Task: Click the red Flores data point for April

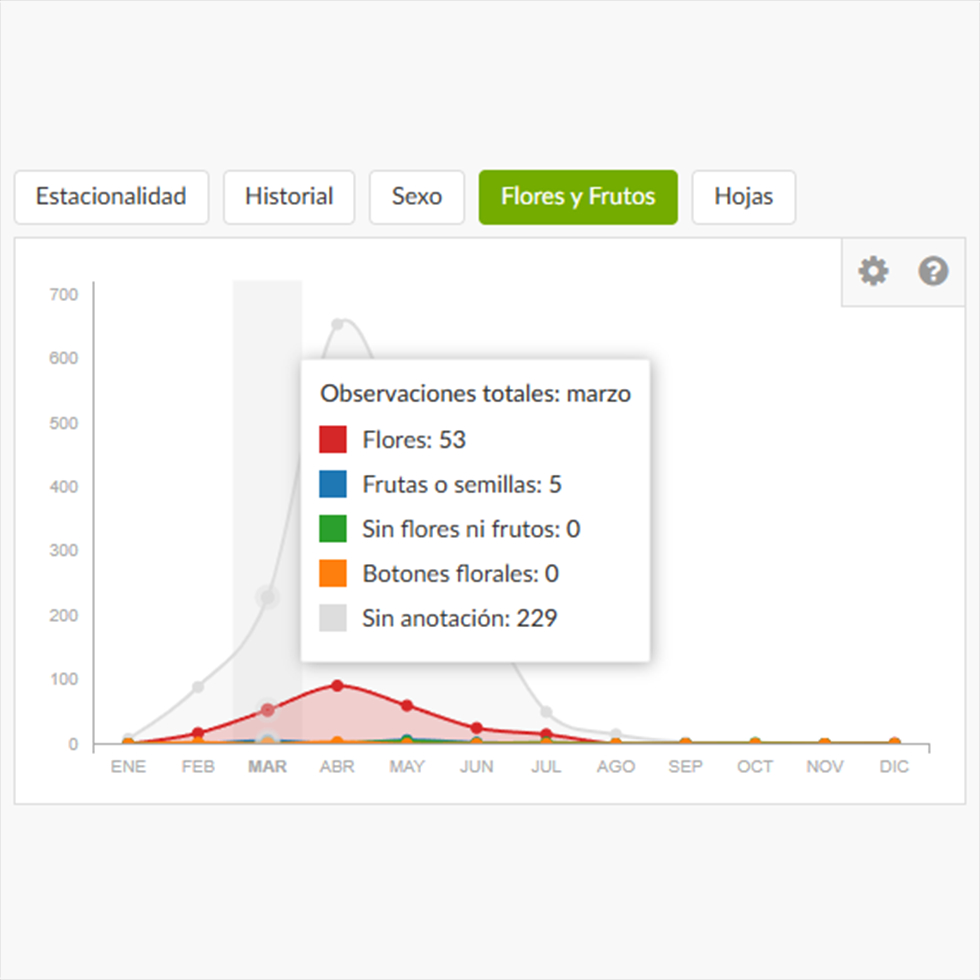Action: pyautogui.click(x=338, y=685)
